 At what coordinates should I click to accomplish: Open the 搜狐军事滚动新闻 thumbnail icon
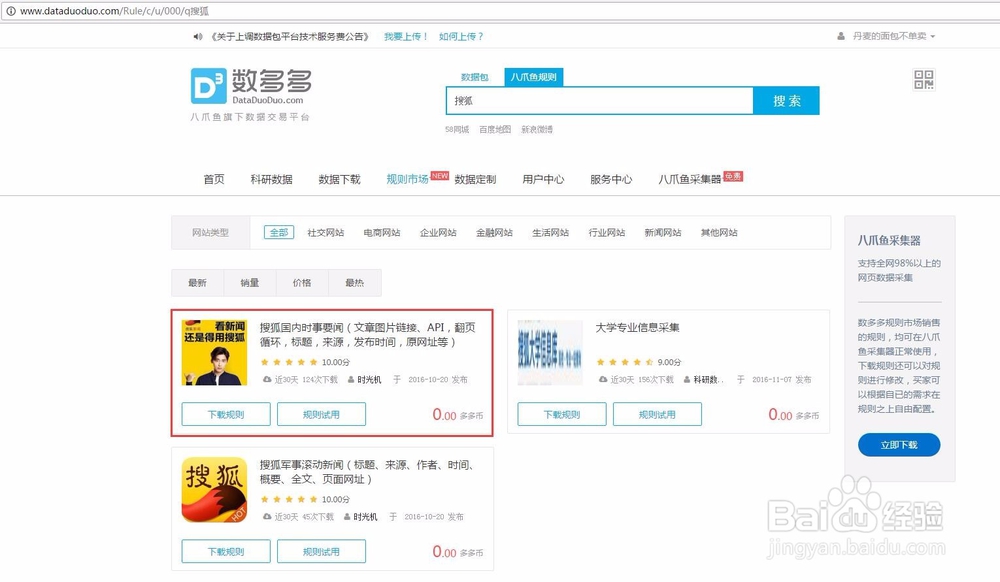point(214,490)
